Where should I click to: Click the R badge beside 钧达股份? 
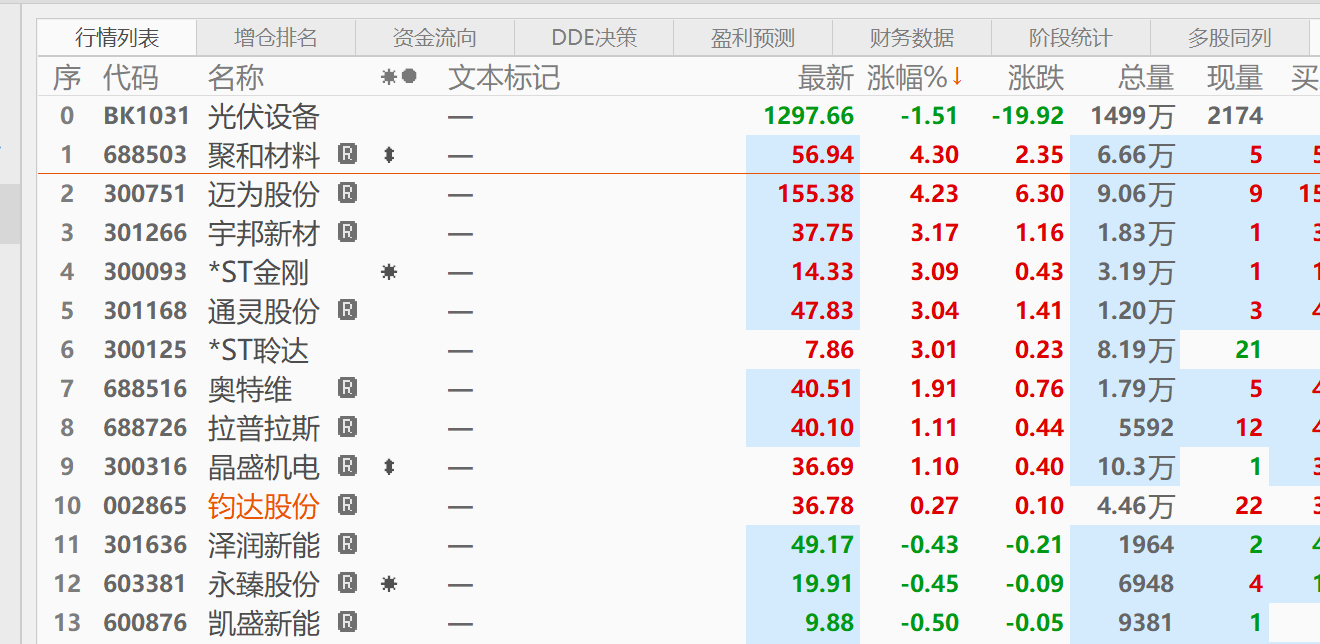[347, 505]
